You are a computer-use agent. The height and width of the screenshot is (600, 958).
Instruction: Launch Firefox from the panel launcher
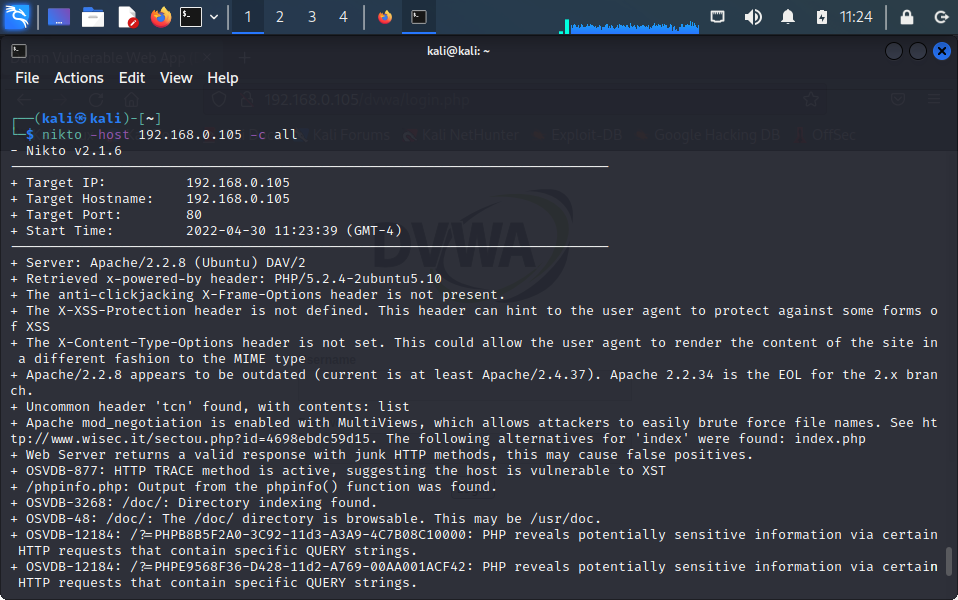[x=161, y=17]
